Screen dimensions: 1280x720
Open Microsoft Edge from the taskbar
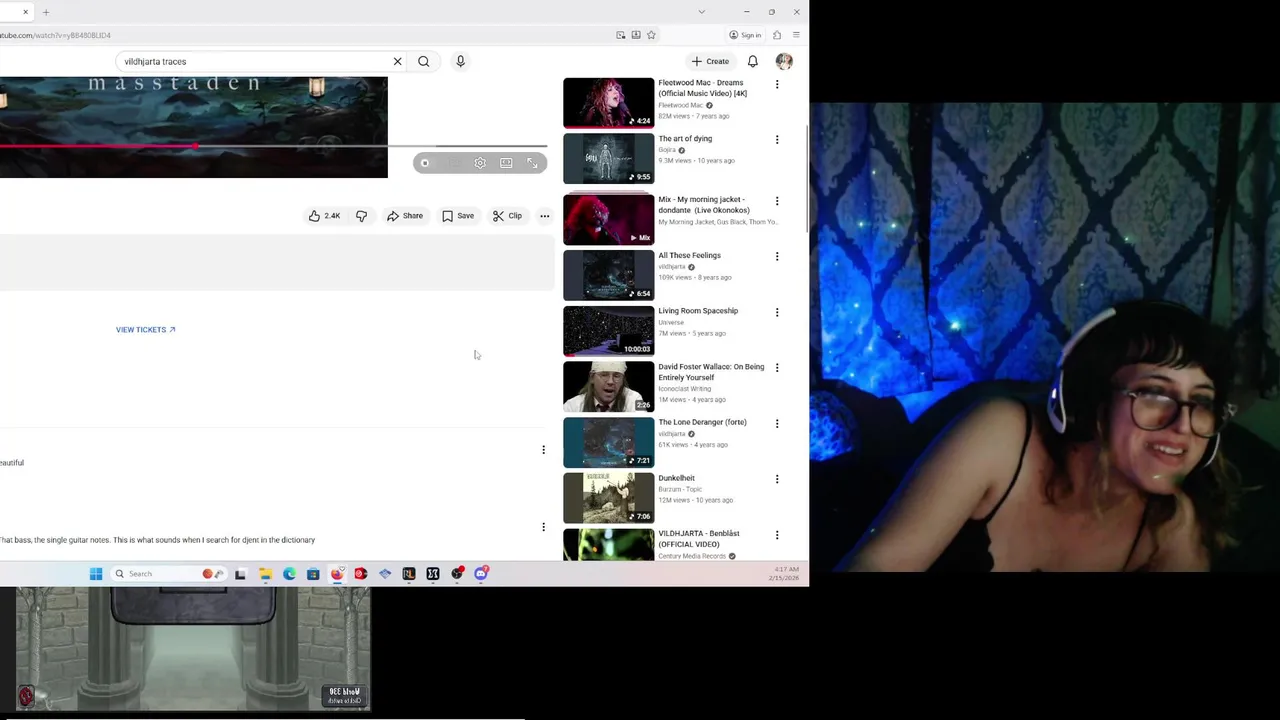point(289,574)
